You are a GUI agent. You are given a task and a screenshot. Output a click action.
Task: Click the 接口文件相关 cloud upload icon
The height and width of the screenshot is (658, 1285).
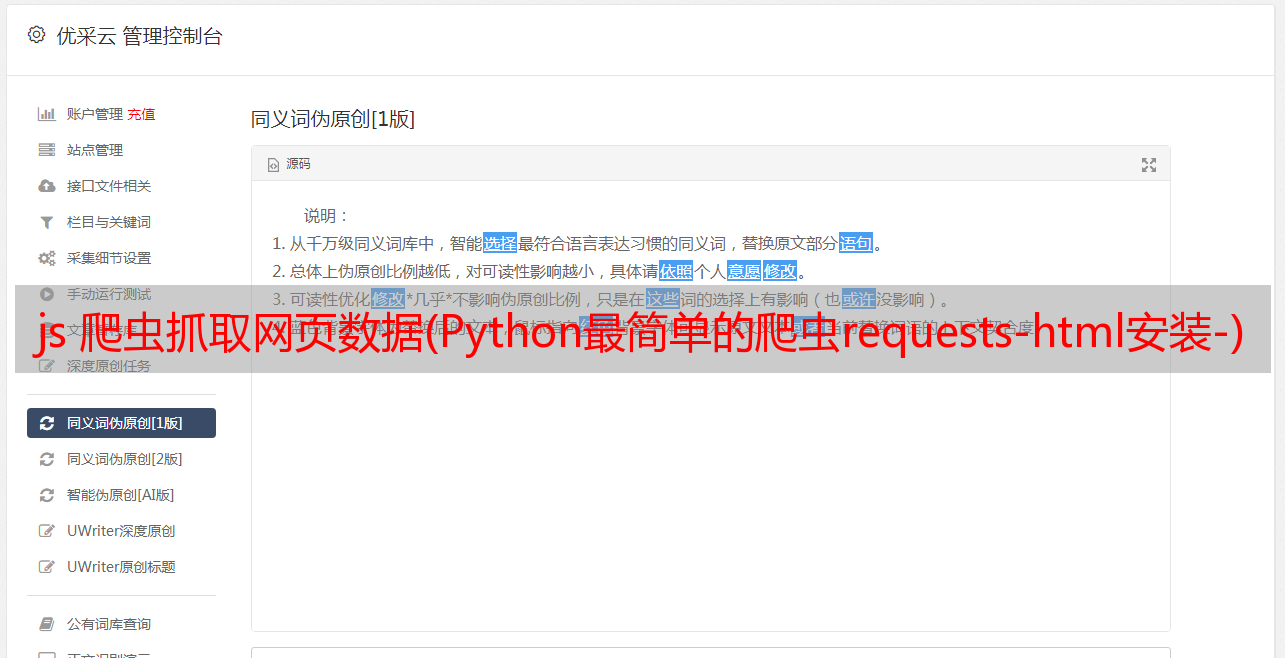[x=46, y=186]
